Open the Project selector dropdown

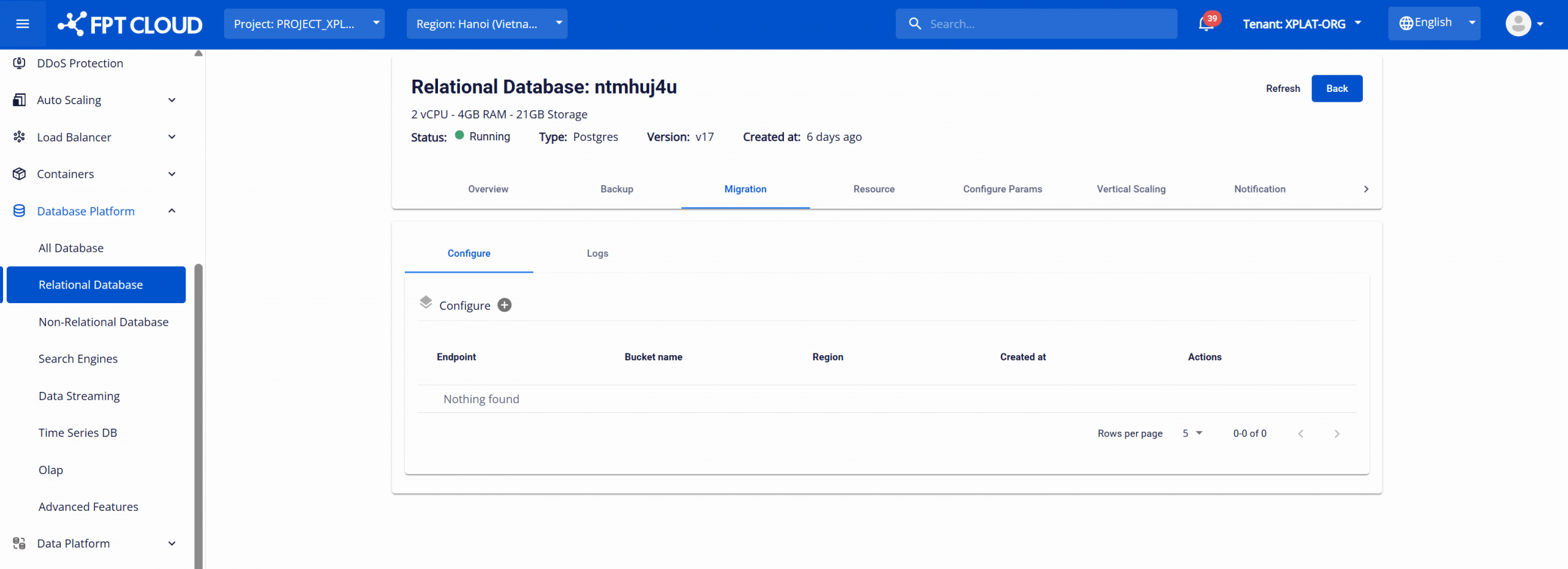click(x=304, y=24)
